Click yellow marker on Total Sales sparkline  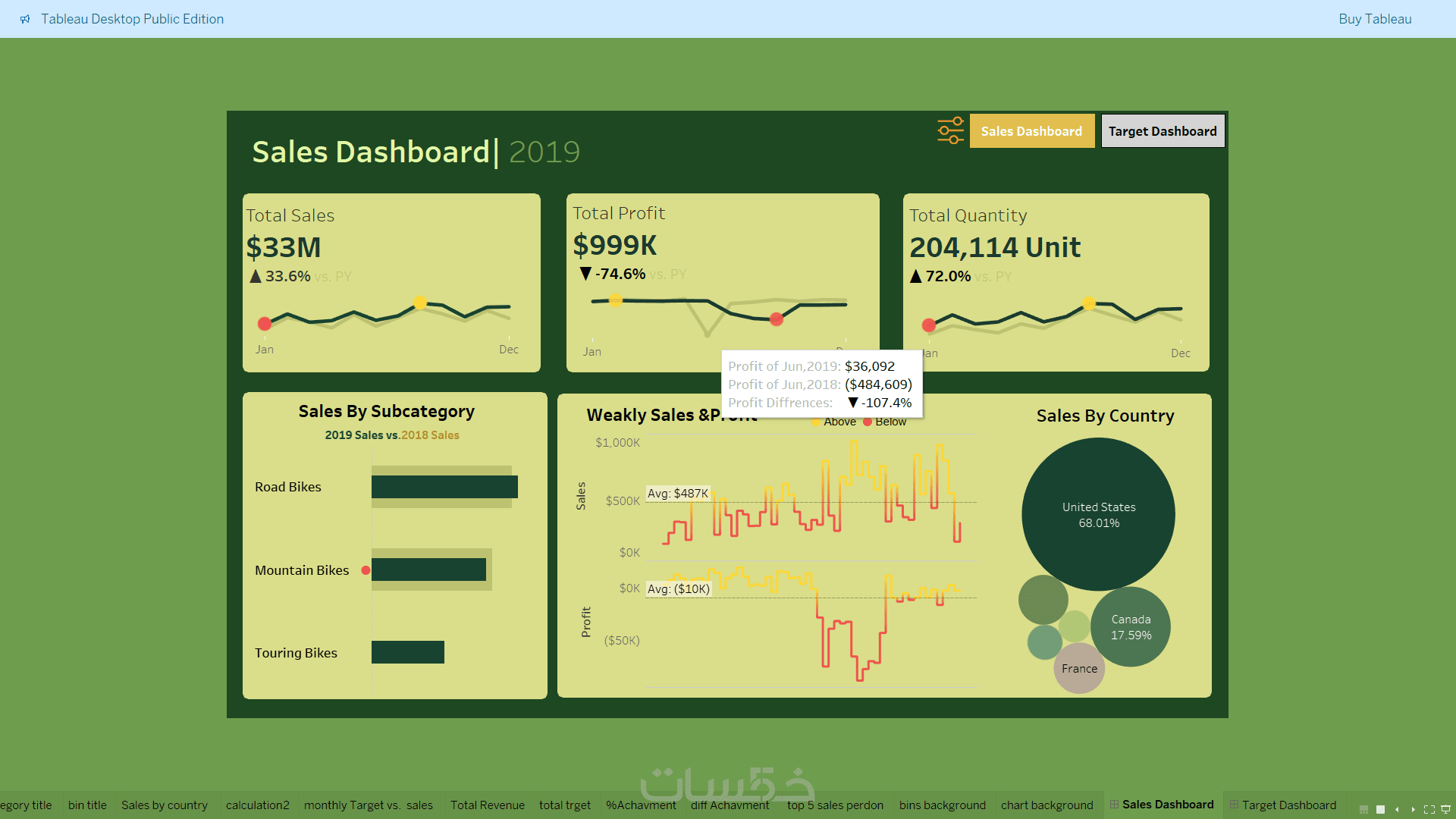click(x=420, y=303)
